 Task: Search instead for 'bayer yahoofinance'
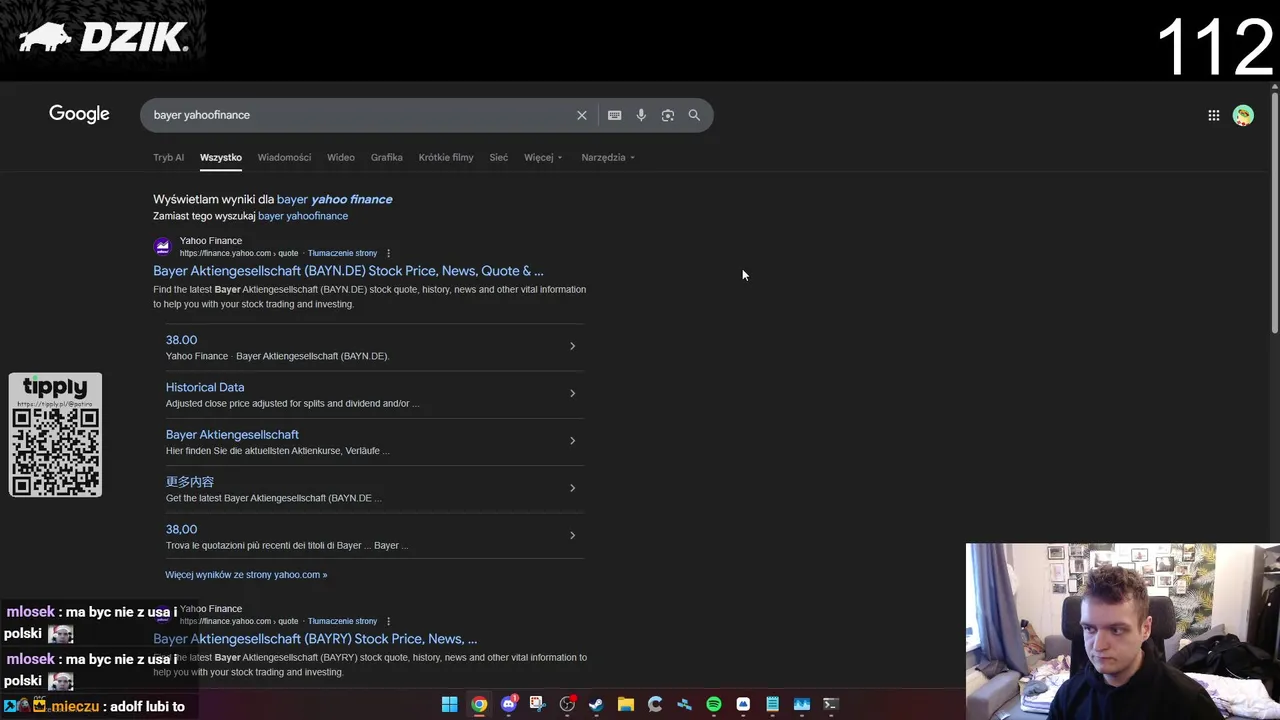[303, 216]
